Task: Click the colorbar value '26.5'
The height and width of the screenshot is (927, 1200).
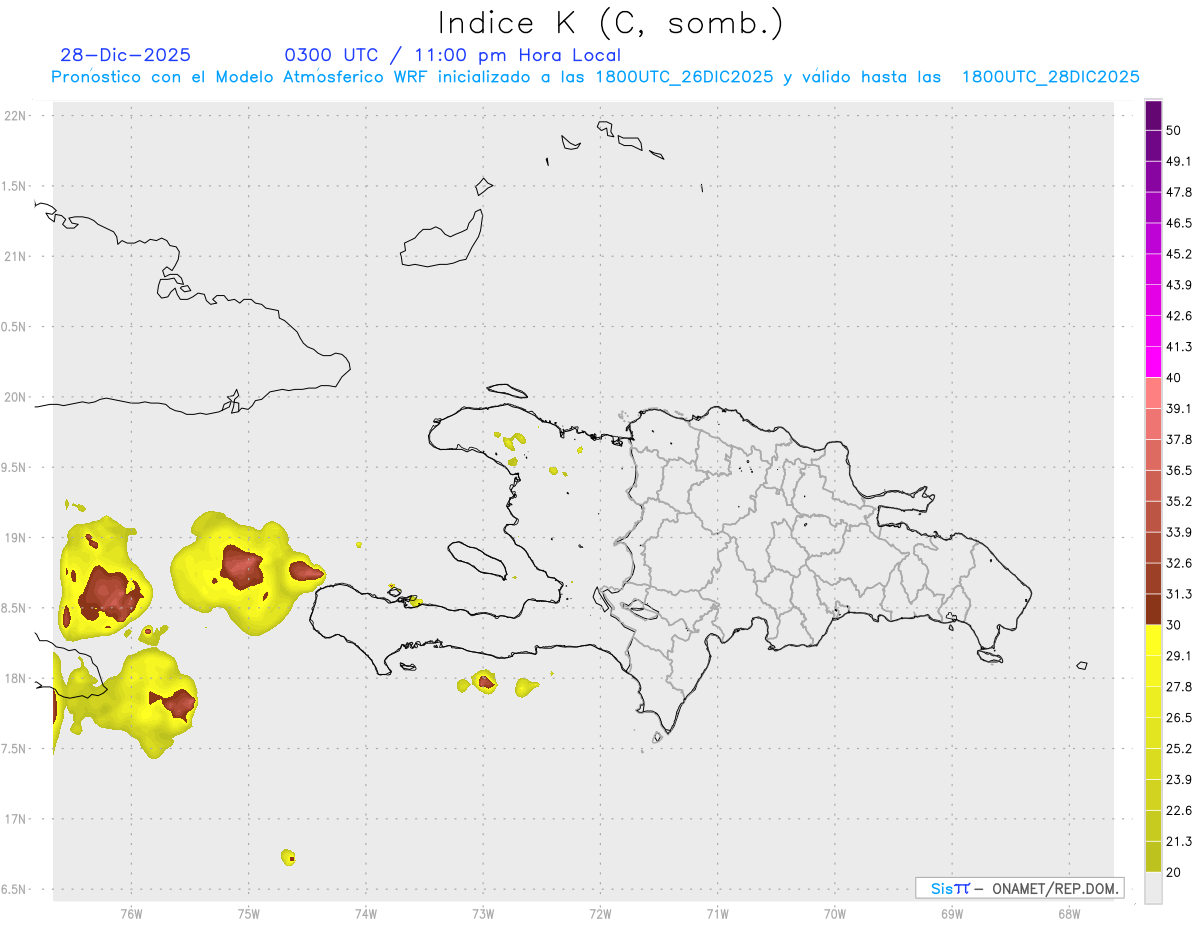Action: tap(1179, 718)
